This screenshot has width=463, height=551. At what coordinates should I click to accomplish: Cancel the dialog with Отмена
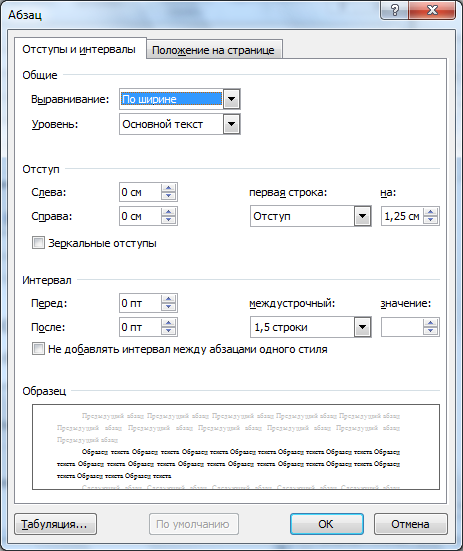coord(411,524)
